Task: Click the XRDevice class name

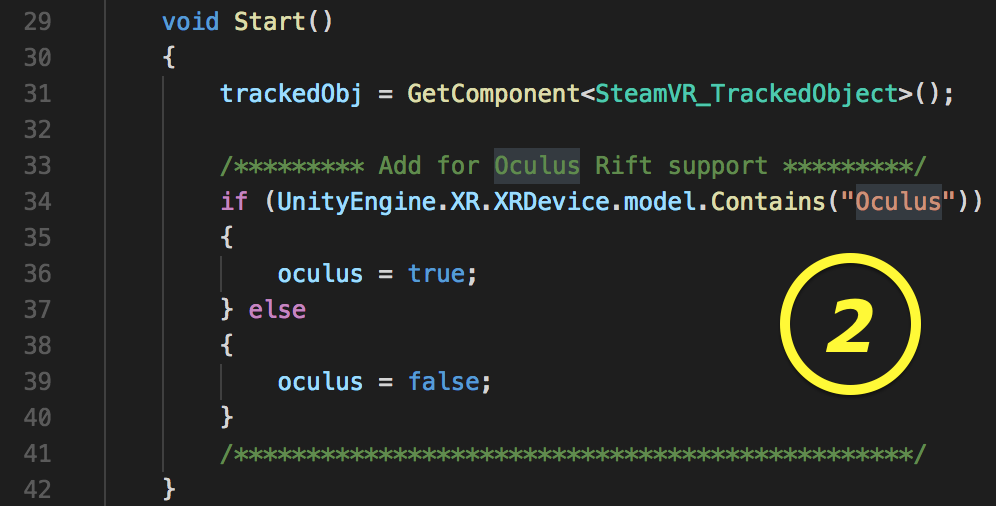Action: pyautogui.click(x=552, y=201)
